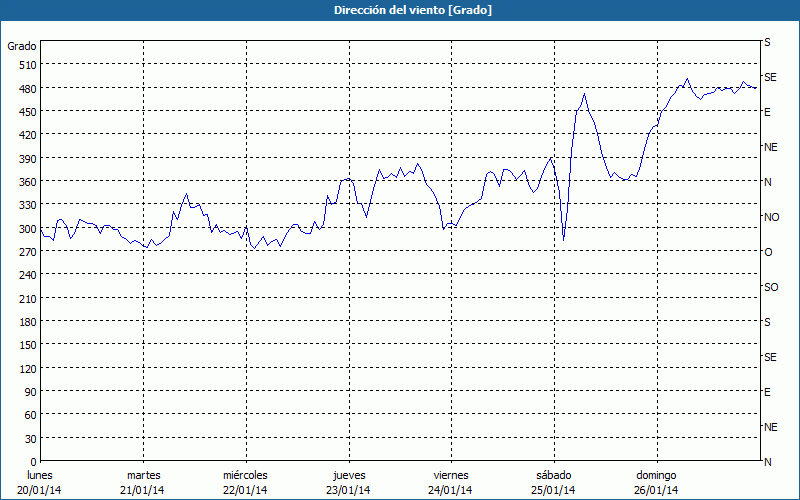Select the martes day label

(x=143, y=475)
